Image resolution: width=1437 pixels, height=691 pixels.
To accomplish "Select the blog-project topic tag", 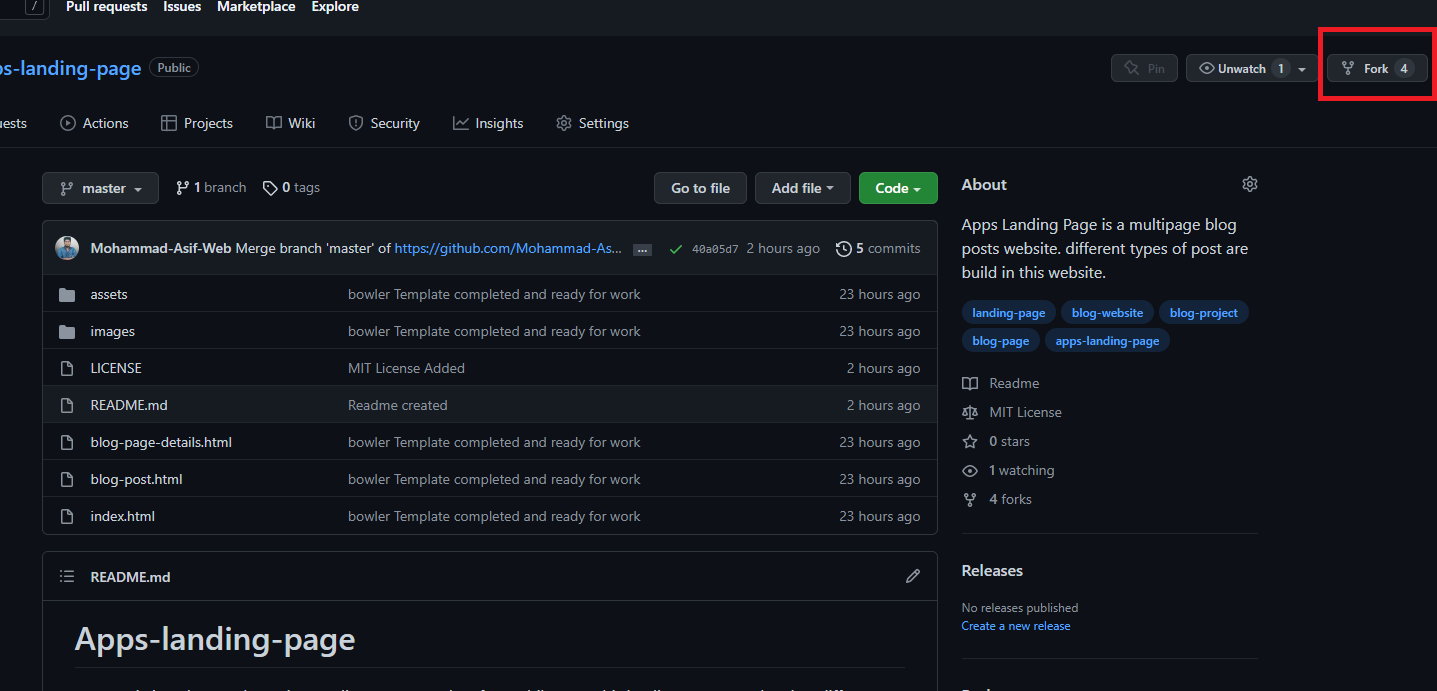I will tap(1203, 313).
